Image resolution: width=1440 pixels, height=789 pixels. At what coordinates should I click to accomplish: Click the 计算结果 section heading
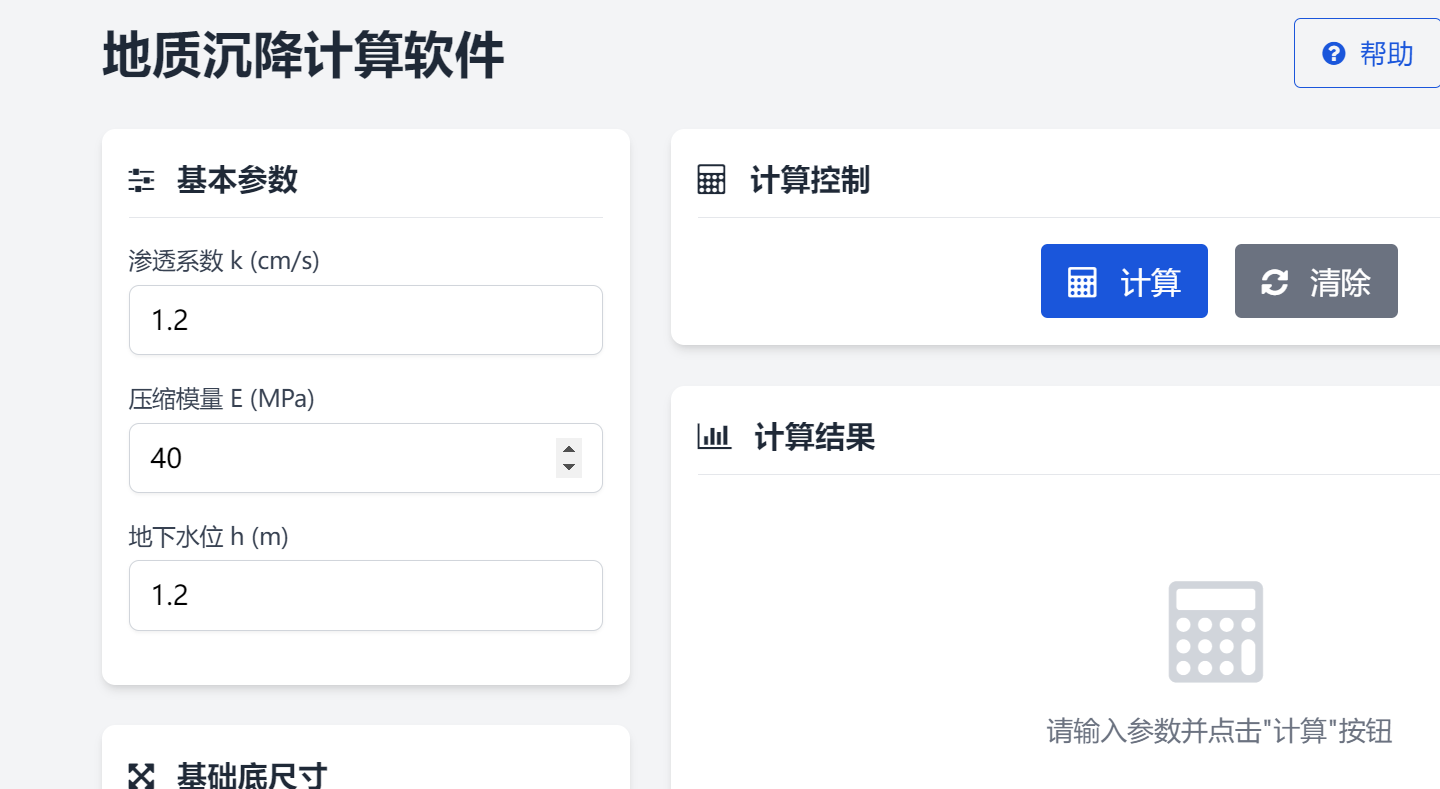pos(814,437)
